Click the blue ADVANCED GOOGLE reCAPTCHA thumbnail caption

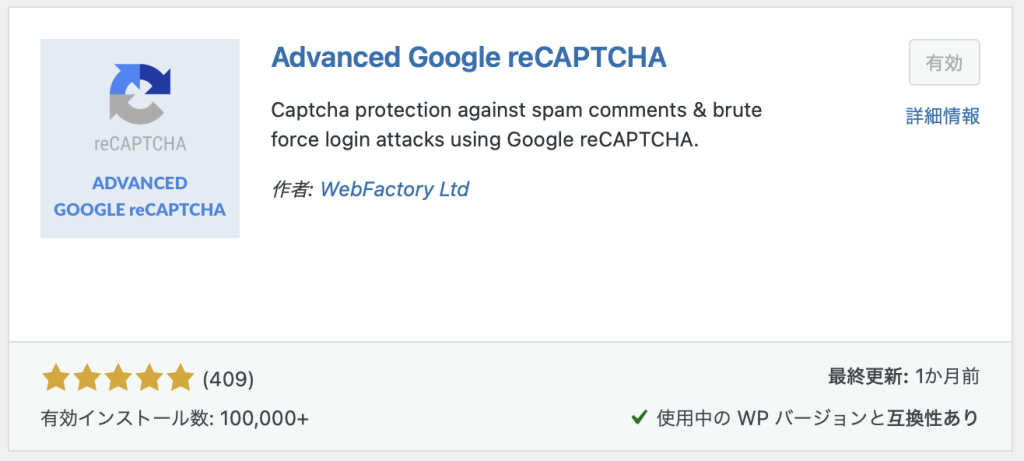pos(140,197)
